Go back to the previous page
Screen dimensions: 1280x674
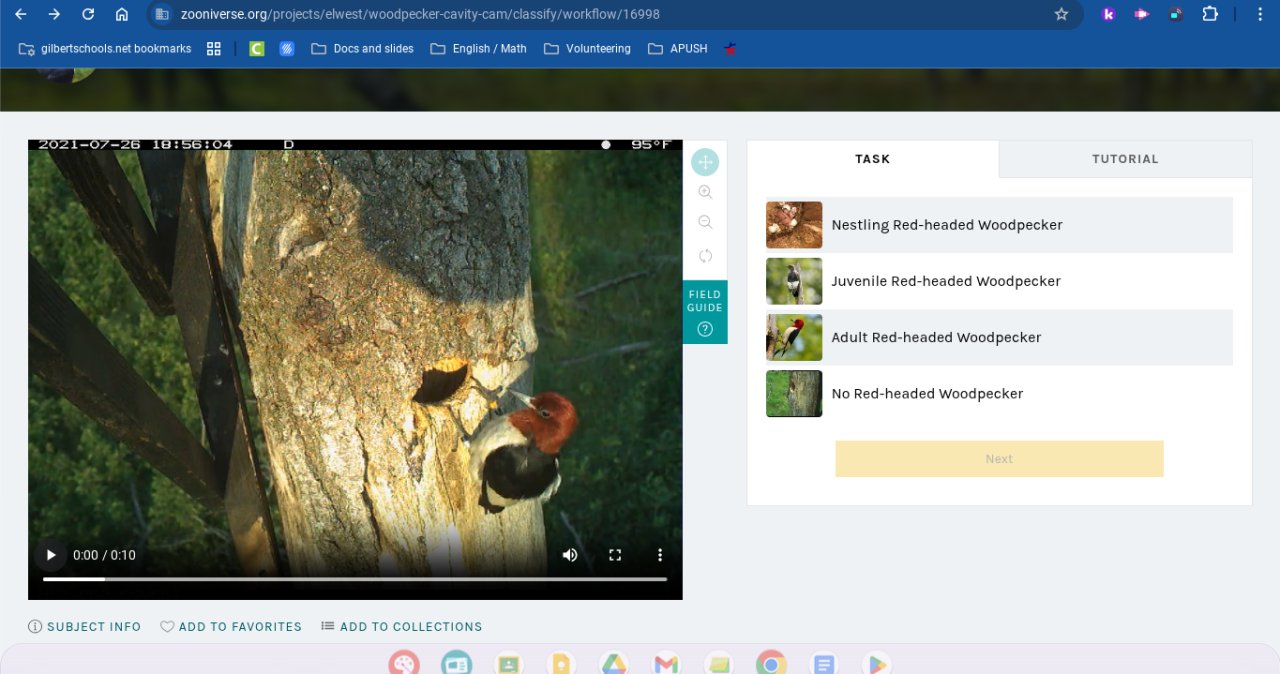(21, 14)
